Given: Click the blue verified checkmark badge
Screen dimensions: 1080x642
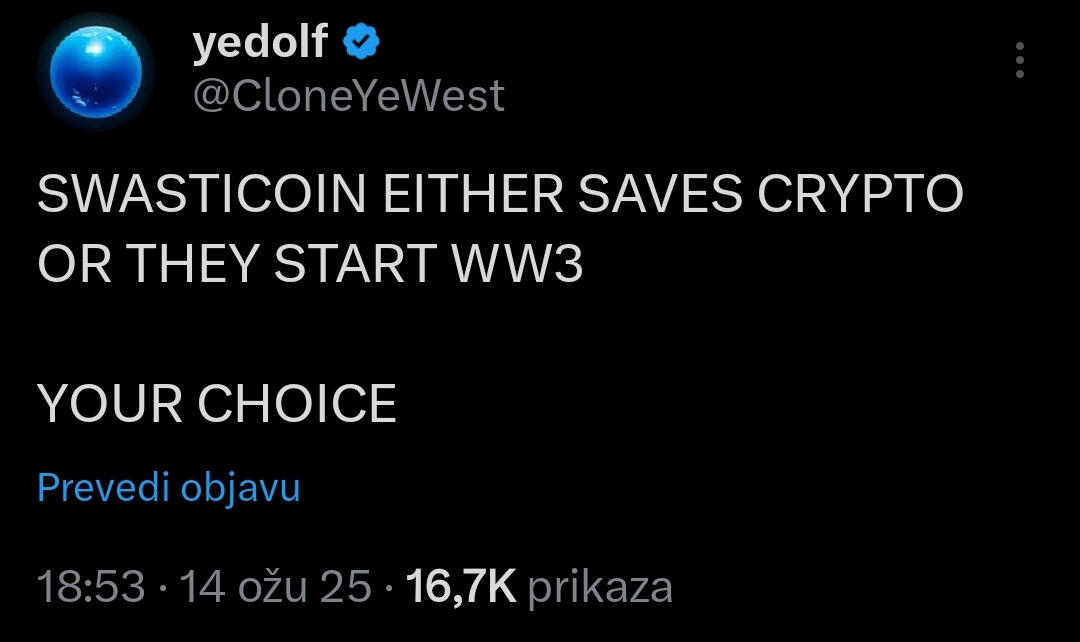Looking at the screenshot, I should click(361, 42).
